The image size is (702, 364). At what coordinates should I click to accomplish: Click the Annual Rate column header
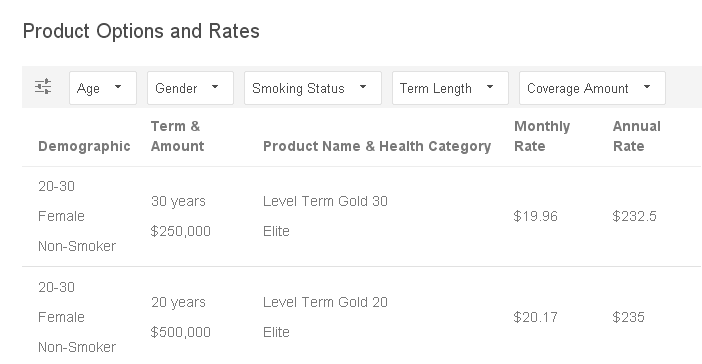tap(637, 136)
